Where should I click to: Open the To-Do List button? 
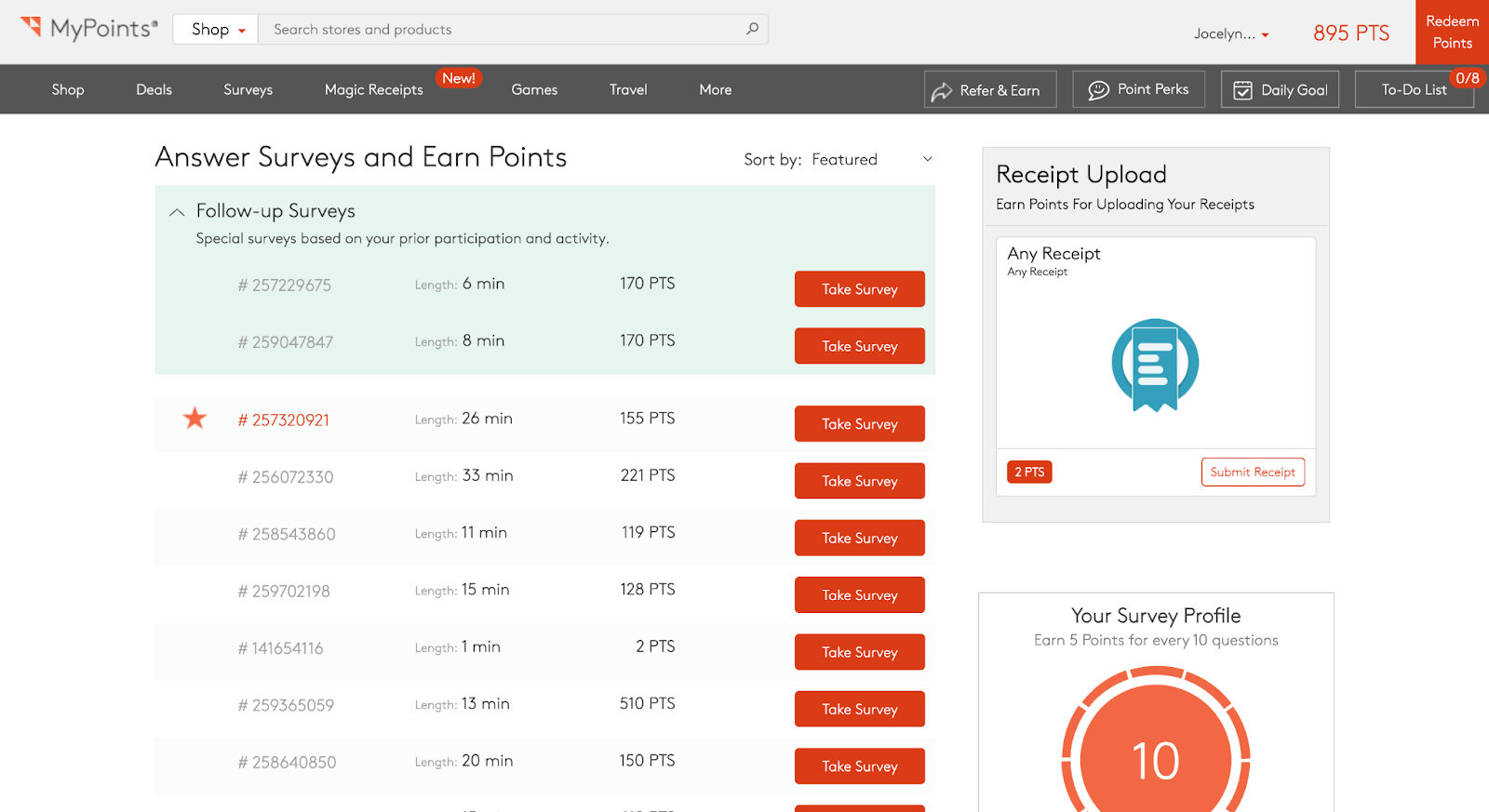pyautogui.click(x=1415, y=89)
